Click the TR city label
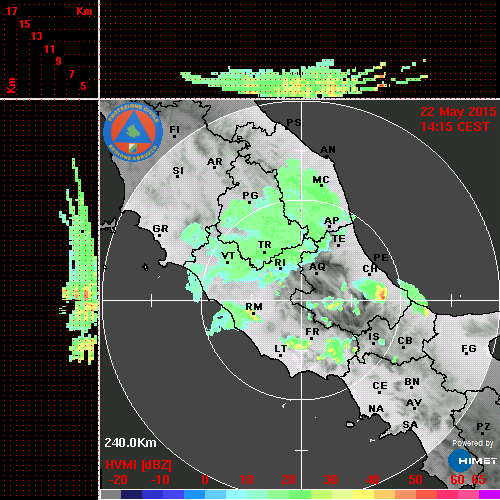The width and height of the screenshot is (500, 500). [x=265, y=245]
